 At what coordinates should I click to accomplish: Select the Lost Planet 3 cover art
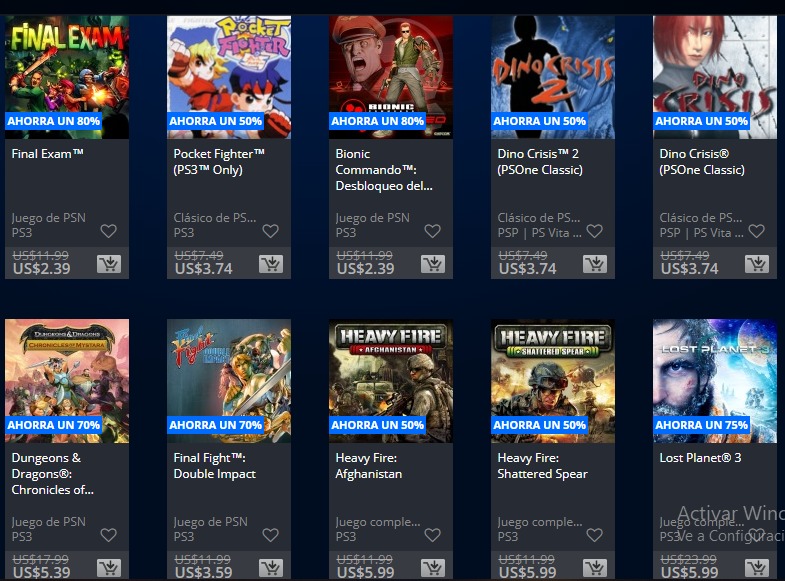[x=715, y=381]
